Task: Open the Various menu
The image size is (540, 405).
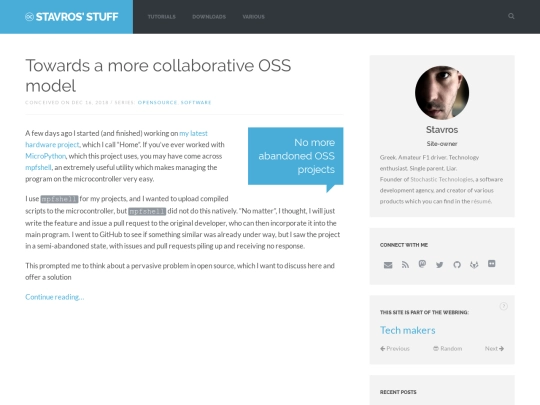Action: pos(253,17)
